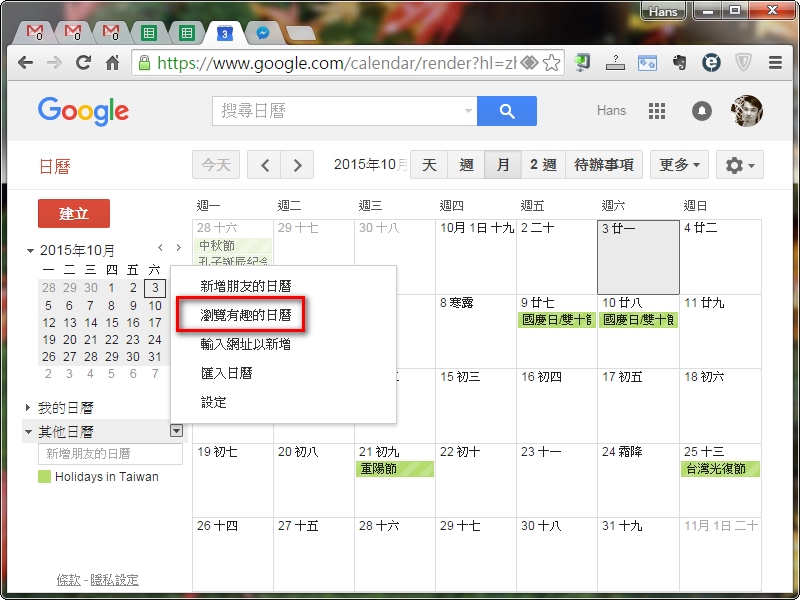Go to next month using main toolbar arrow
This screenshot has width=800, height=600.
(297, 165)
